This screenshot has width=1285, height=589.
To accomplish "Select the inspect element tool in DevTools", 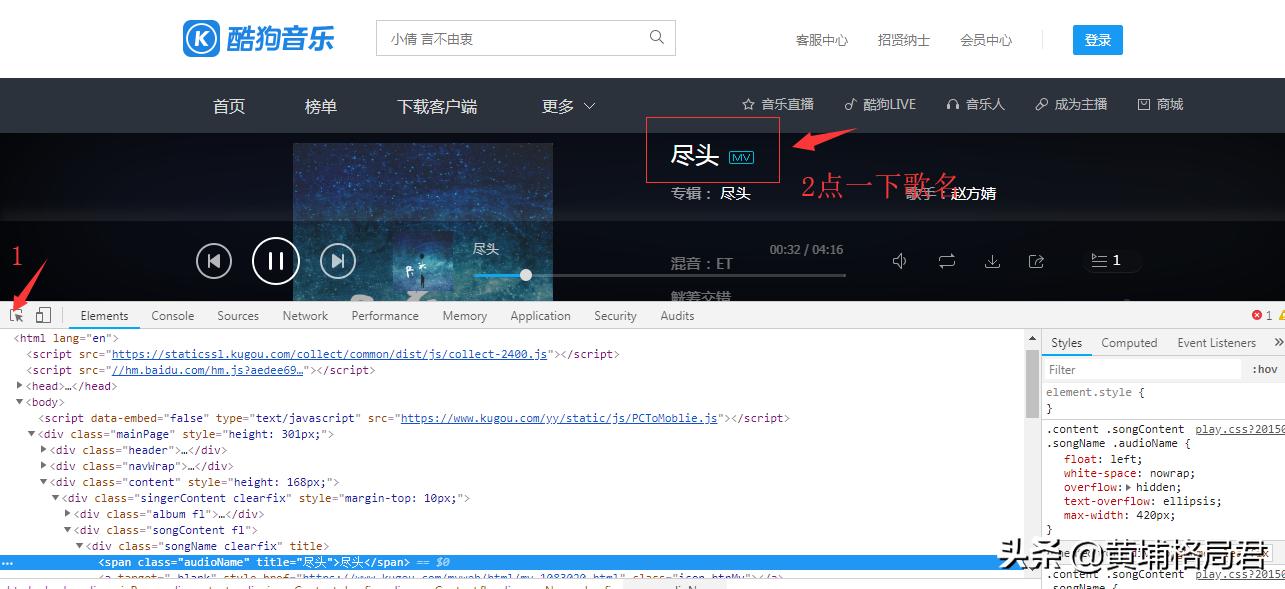I will point(15,314).
